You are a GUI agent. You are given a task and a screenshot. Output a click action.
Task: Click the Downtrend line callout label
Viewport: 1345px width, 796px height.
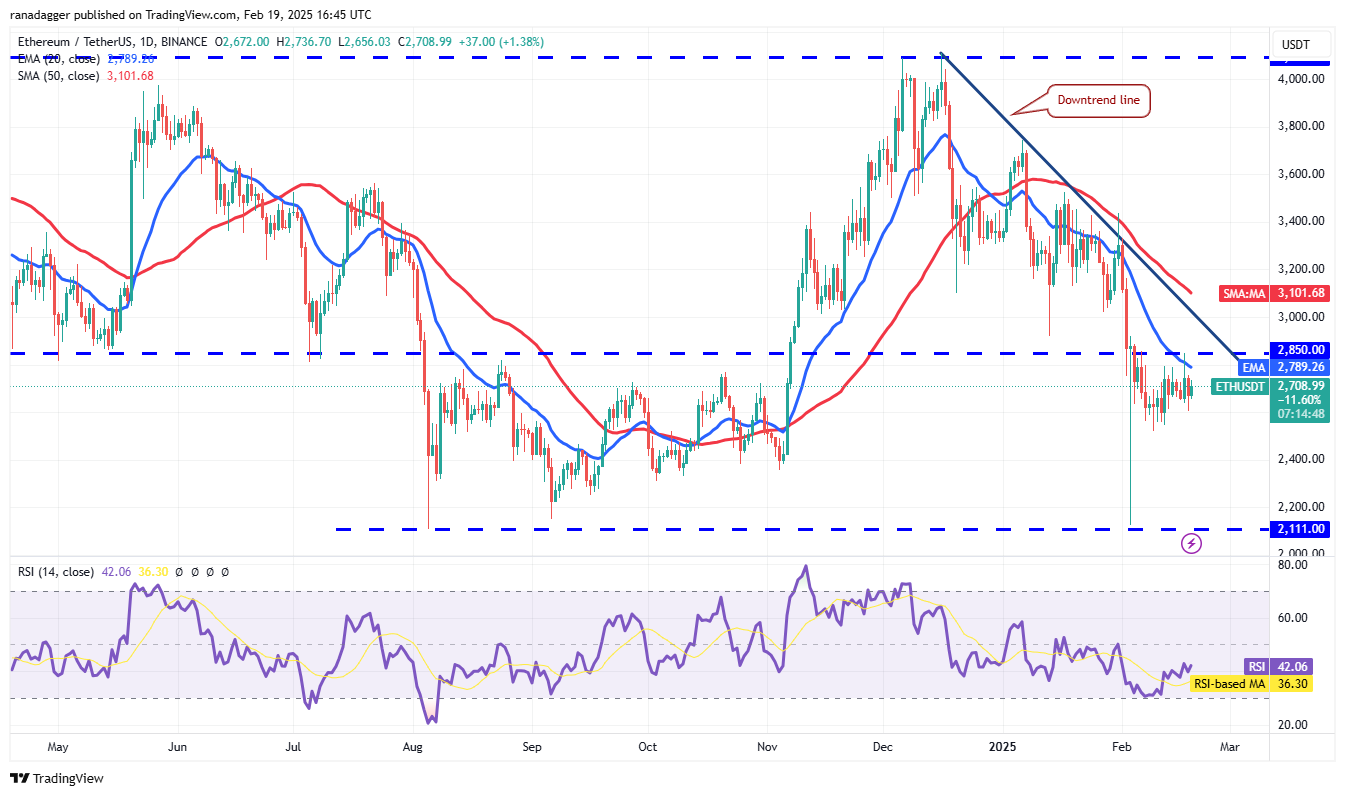coord(1097,100)
